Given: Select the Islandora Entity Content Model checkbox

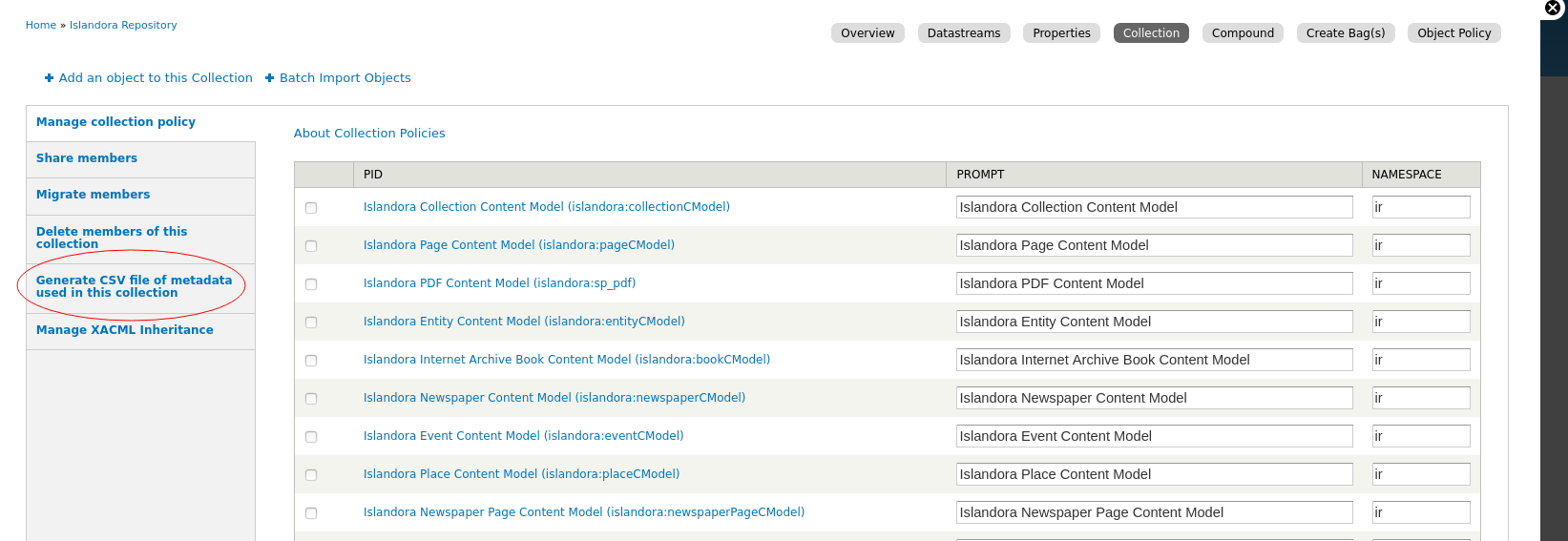Looking at the screenshot, I should point(311,323).
